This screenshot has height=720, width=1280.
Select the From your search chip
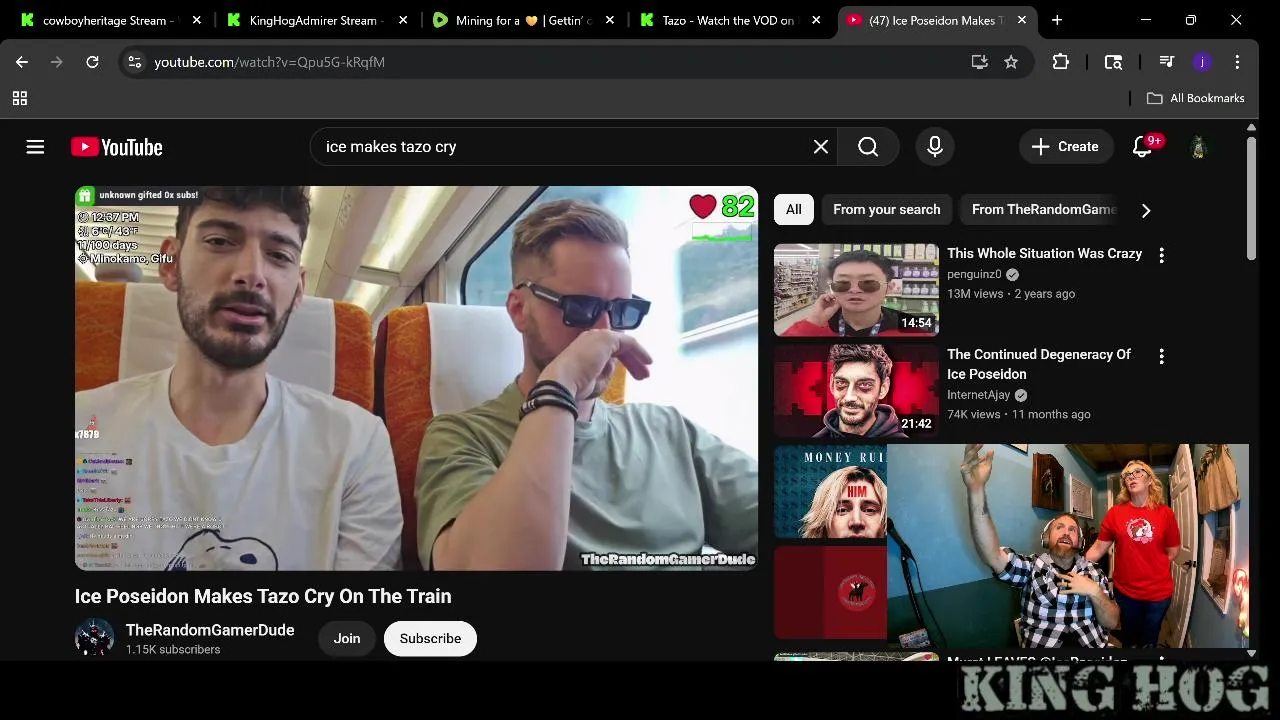pyautogui.click(x=886, y=209)
